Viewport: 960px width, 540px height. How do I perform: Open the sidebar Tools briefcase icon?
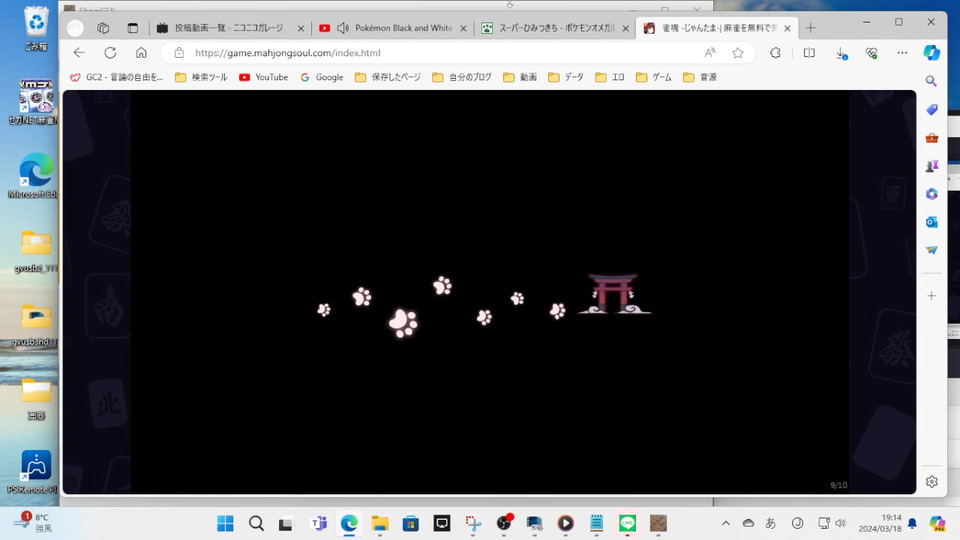931,138
